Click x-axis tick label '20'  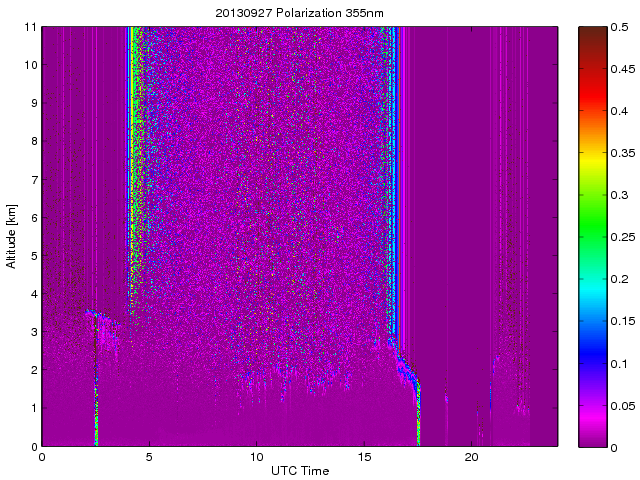pos(471,457)
